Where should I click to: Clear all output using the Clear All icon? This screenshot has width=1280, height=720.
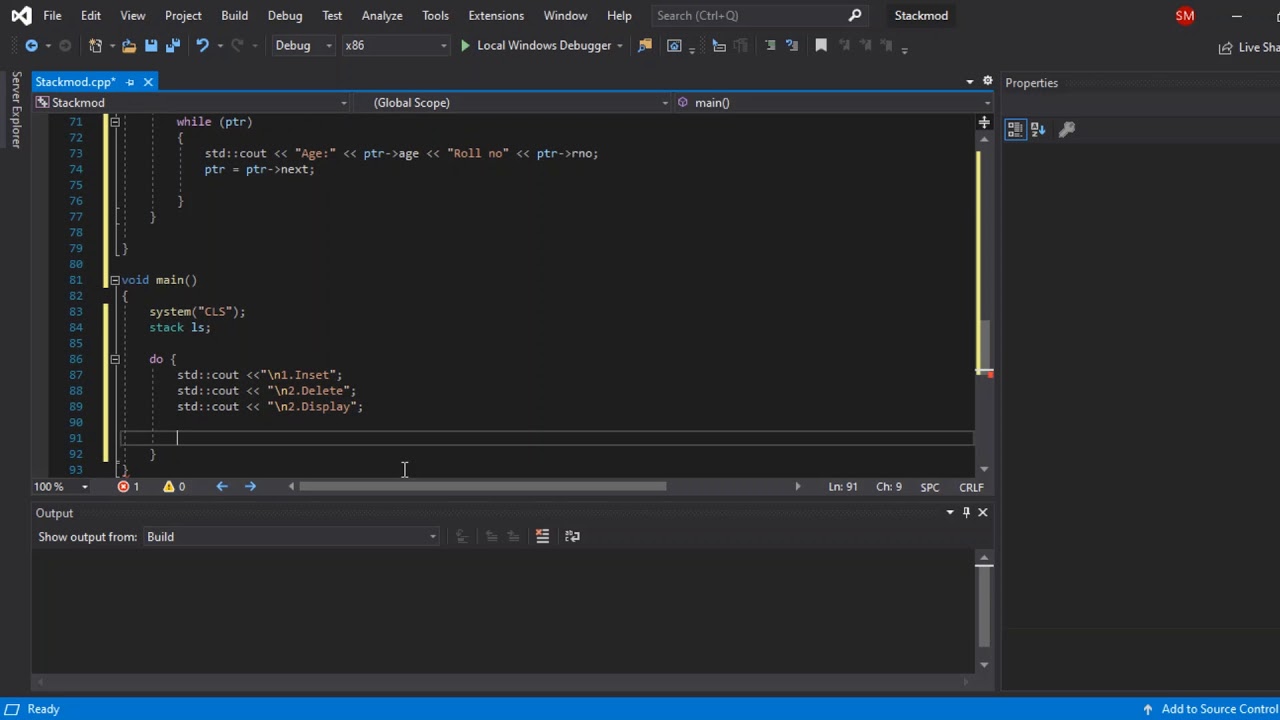coord(542,536)
